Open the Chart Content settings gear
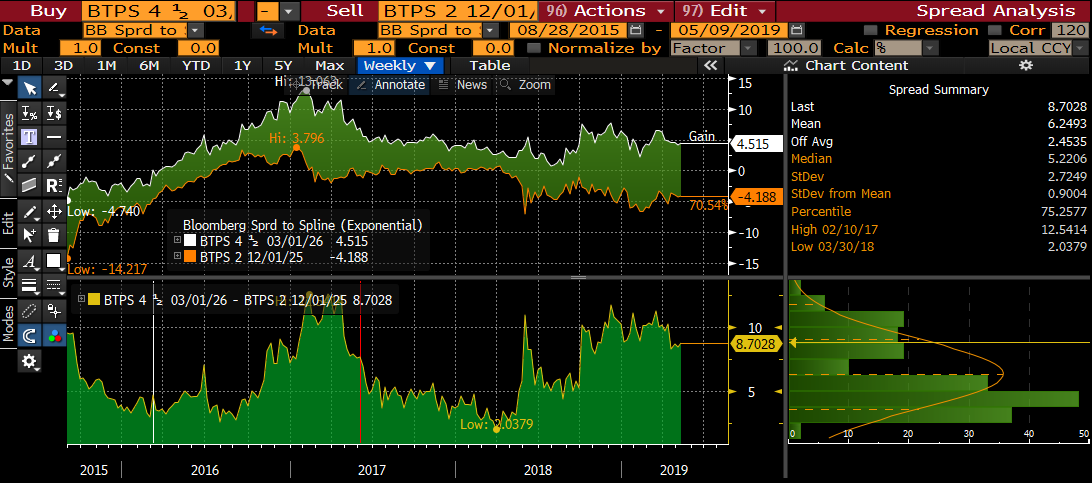Screen dimensions: 1092x483 click(x=1024, y=65)
